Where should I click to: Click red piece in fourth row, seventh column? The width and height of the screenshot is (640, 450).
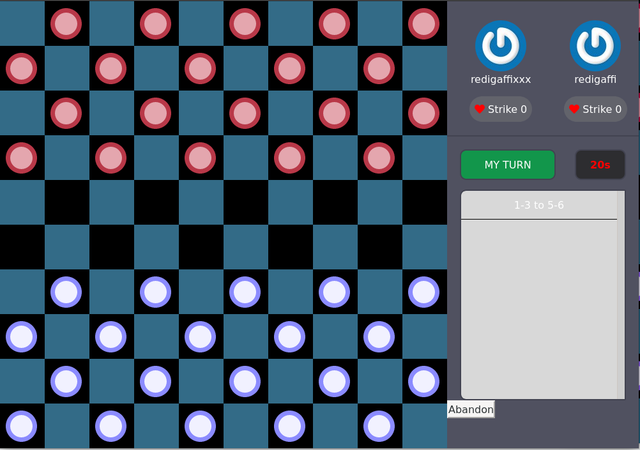pos(289,158)
